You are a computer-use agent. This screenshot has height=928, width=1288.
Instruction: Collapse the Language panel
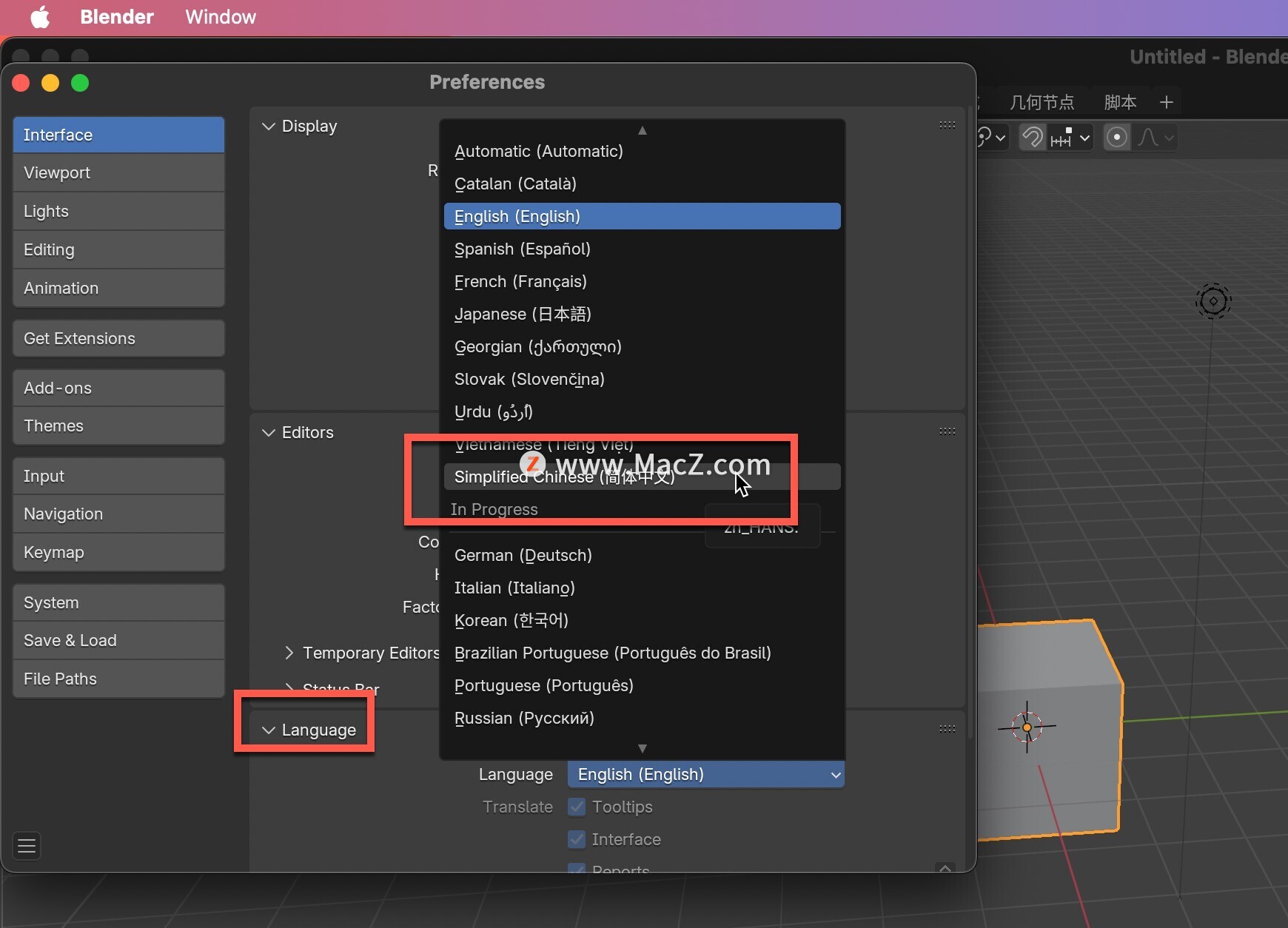tap(269, 730)
